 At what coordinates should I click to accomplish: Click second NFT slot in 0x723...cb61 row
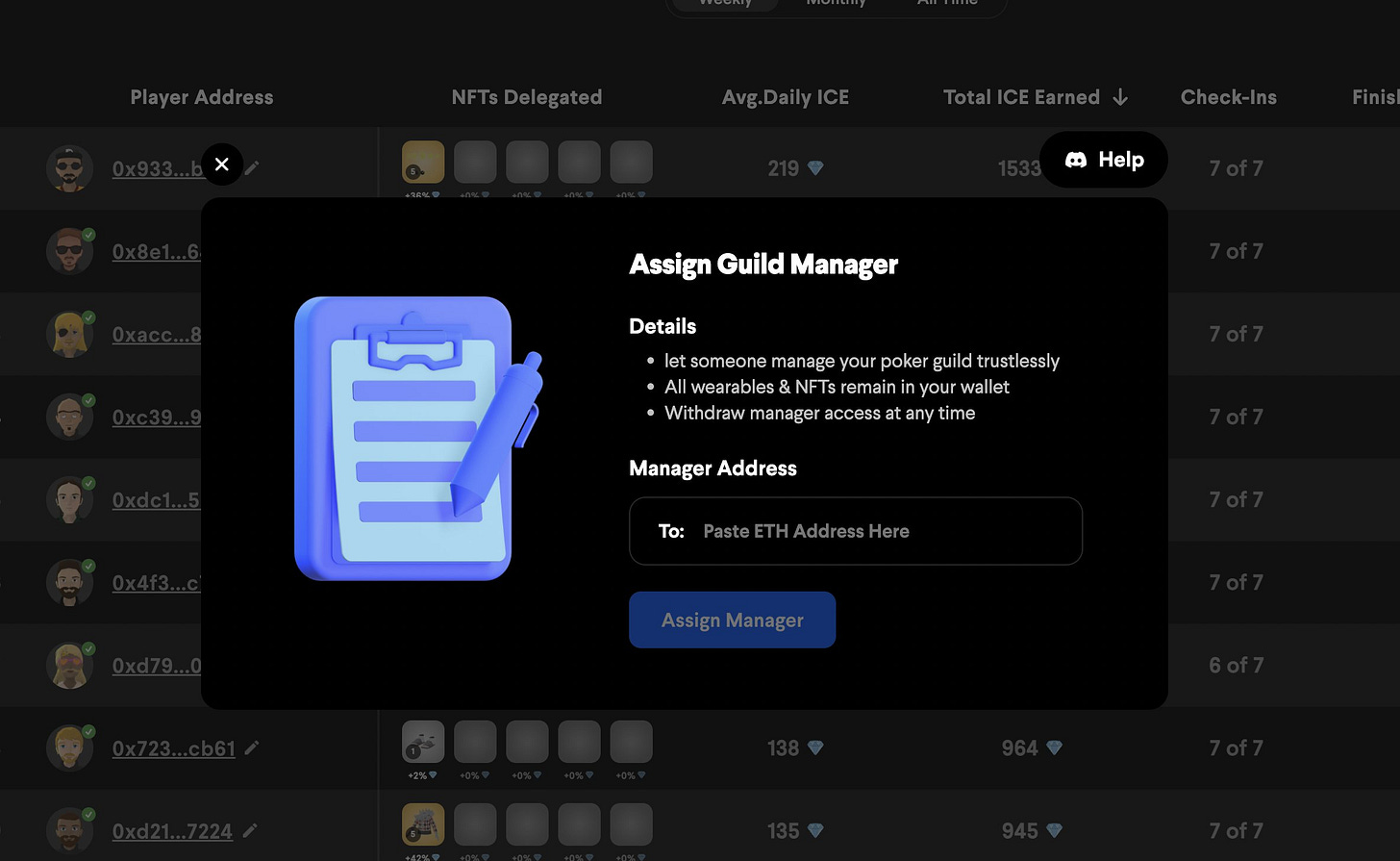pos(475,742)
